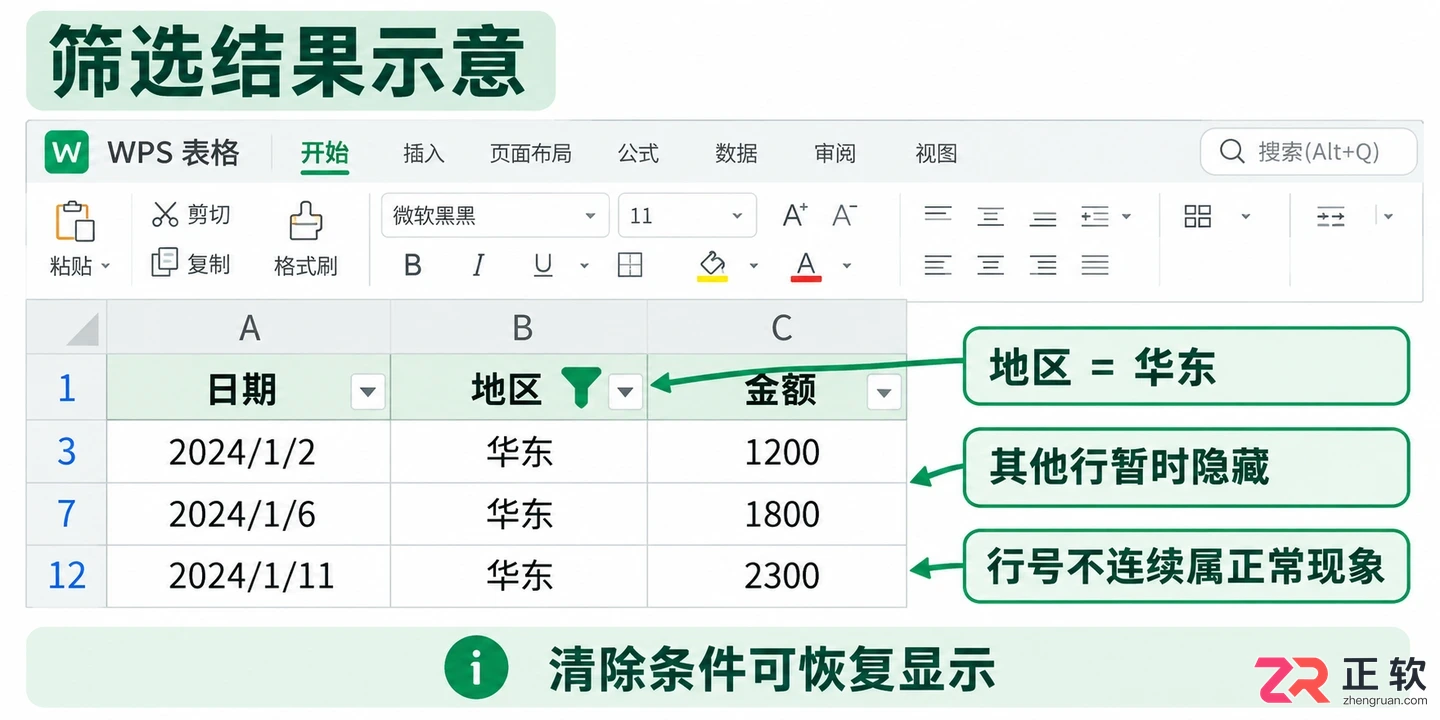This screenshot has width=1440, height=720.
Task: Align text right in bottom row
Action: (x=1044, y=265)
